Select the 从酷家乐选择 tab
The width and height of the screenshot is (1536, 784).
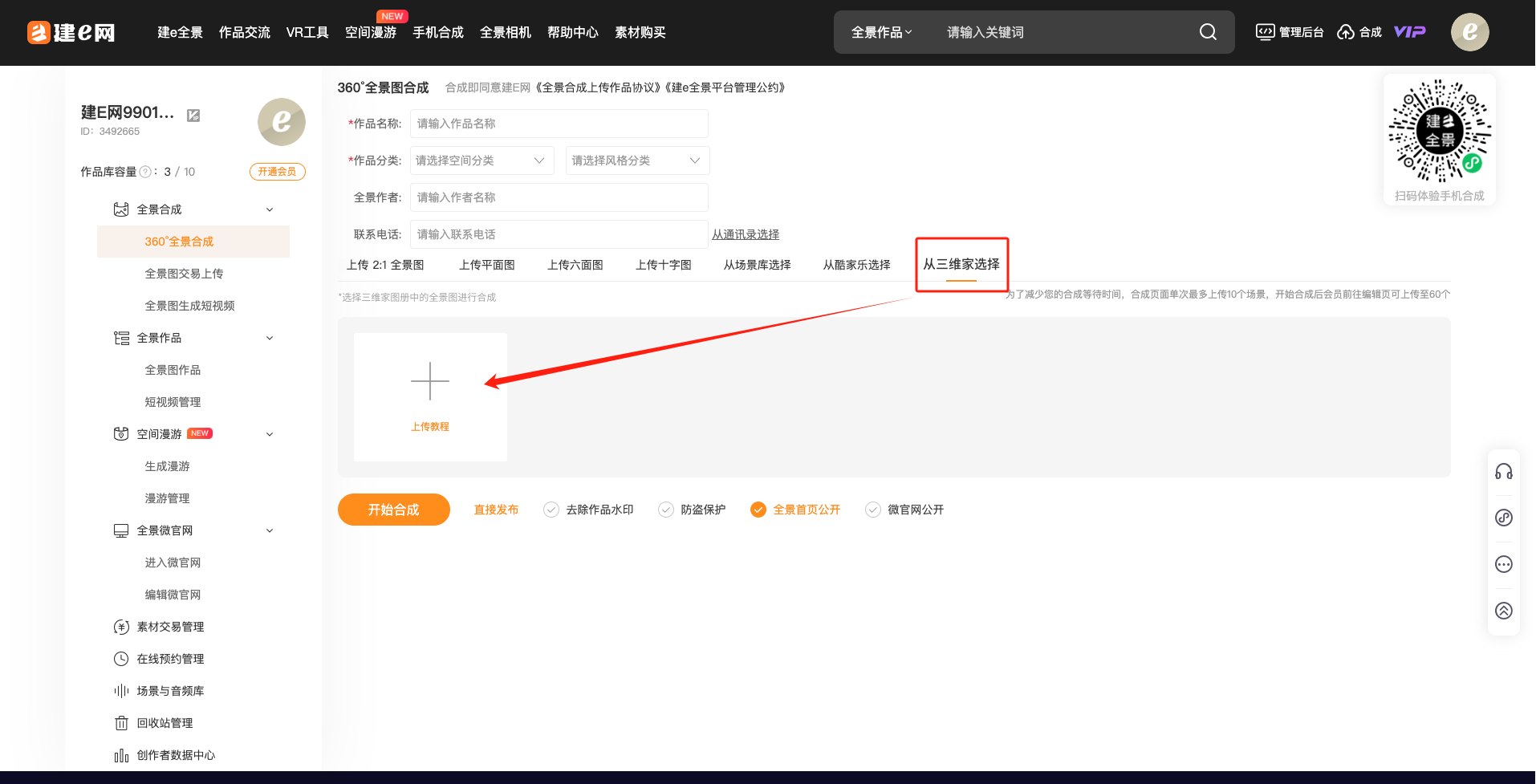[x=856, y=265]
